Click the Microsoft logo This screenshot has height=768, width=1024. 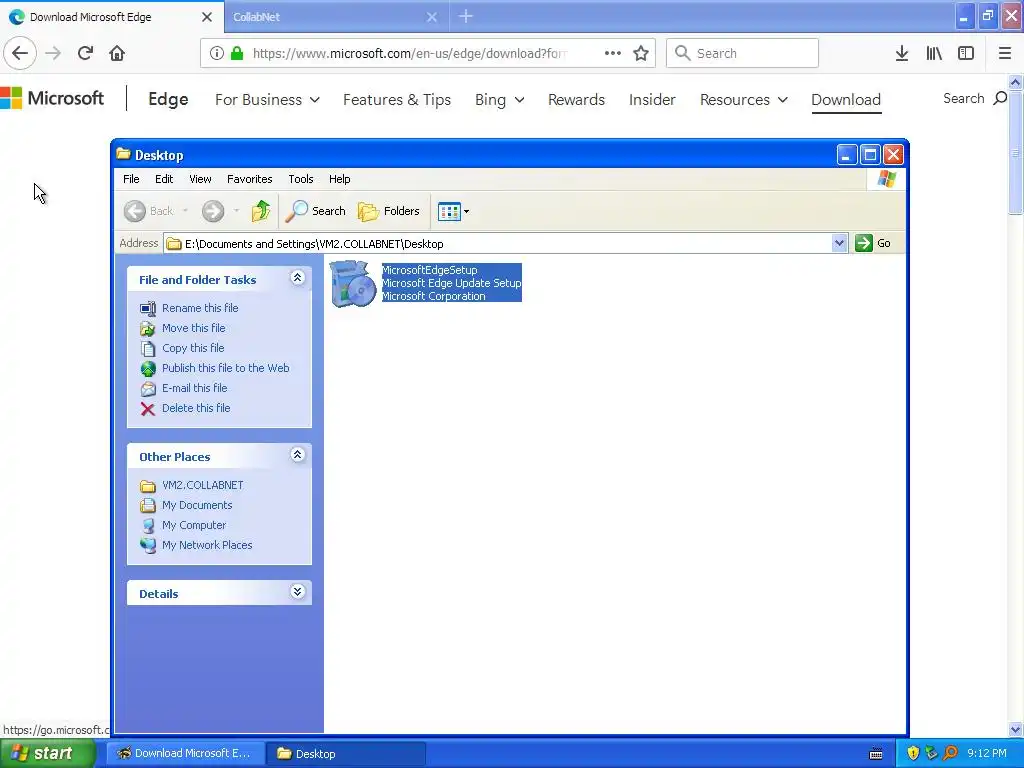[52, 99]
